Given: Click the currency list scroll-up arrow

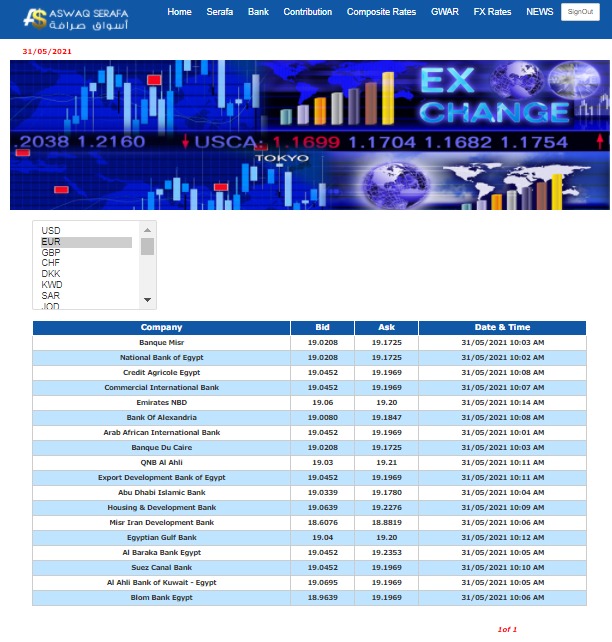Looking at the screenshot, I should [147, 230].
